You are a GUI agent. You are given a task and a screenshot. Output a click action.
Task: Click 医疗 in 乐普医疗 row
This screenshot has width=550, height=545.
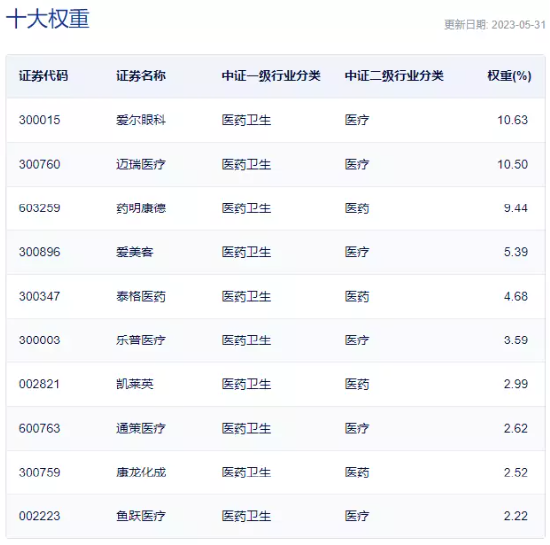[x=357, y=340]
